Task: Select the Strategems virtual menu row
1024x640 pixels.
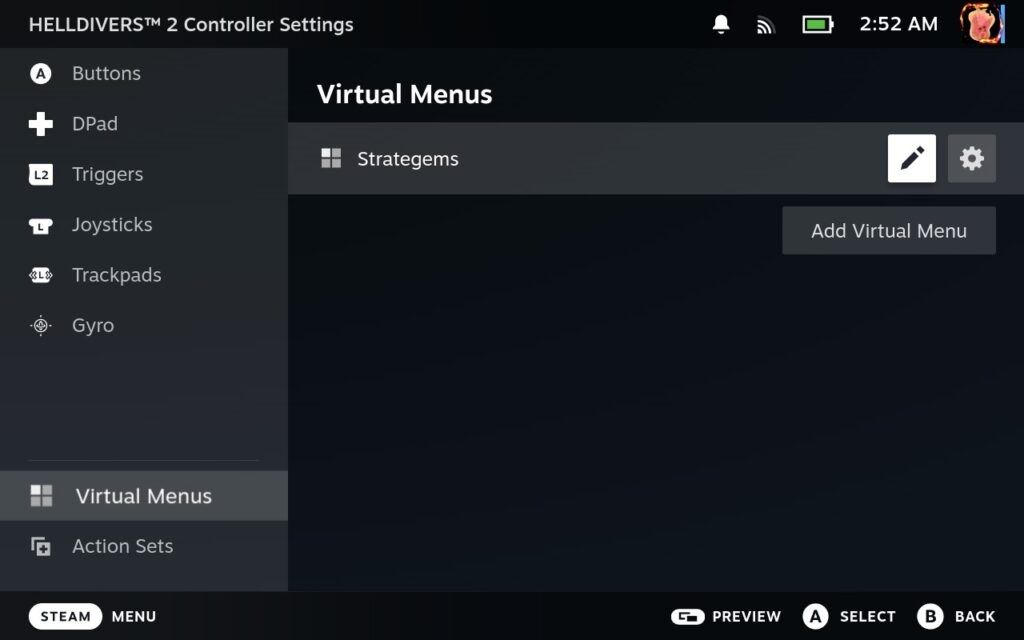Action: [656, 159]
